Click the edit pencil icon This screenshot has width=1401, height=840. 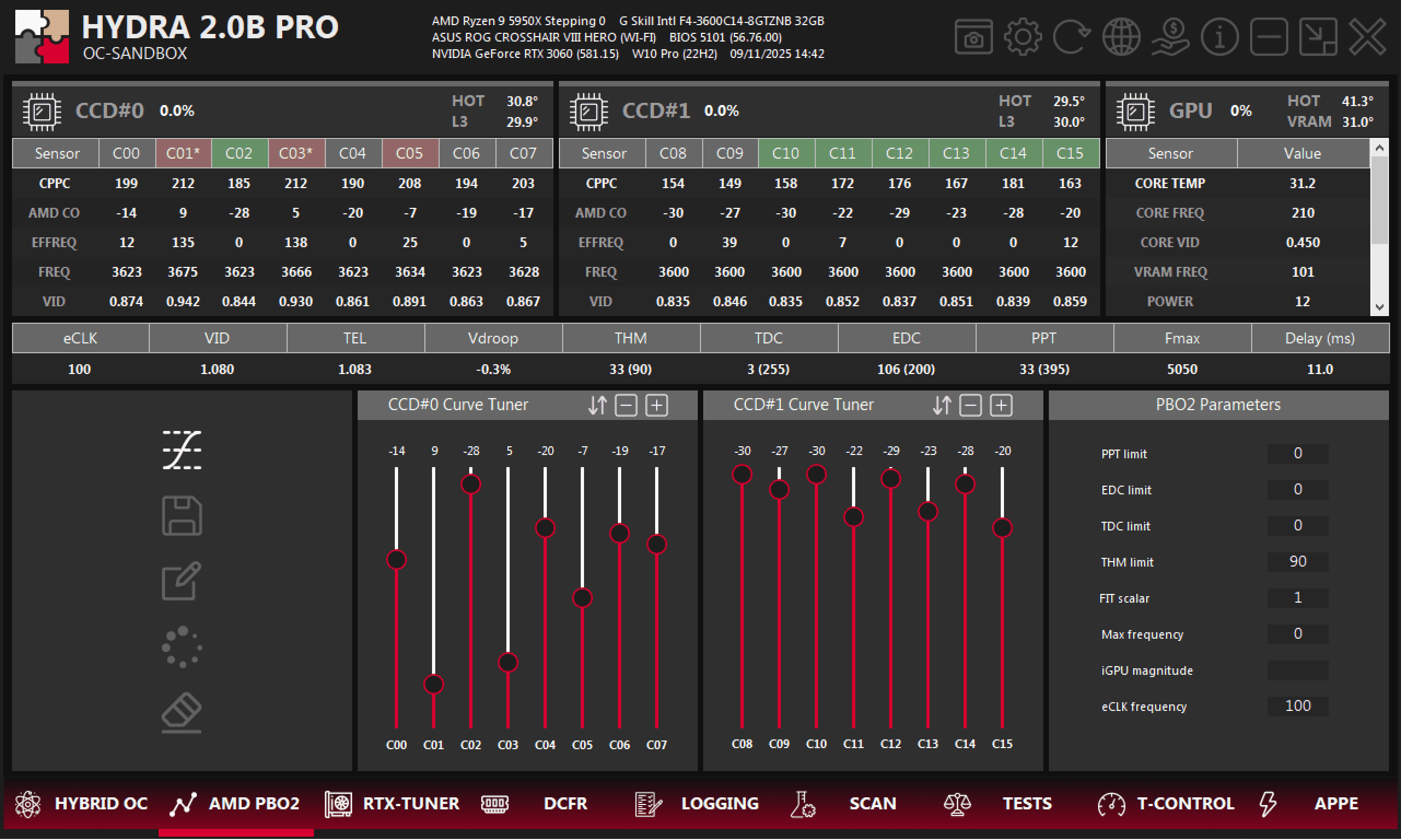182,581
